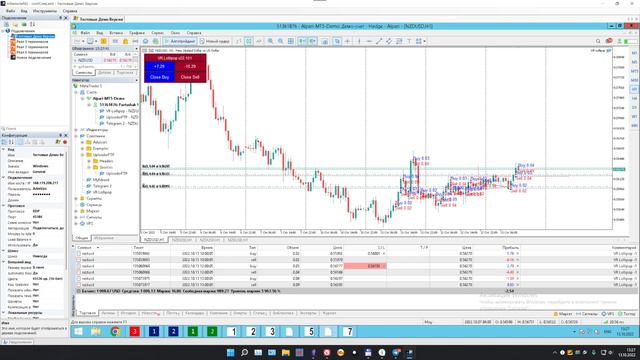
Task: Collapse the Советники node in Navigator
Action: pos(76,136)
